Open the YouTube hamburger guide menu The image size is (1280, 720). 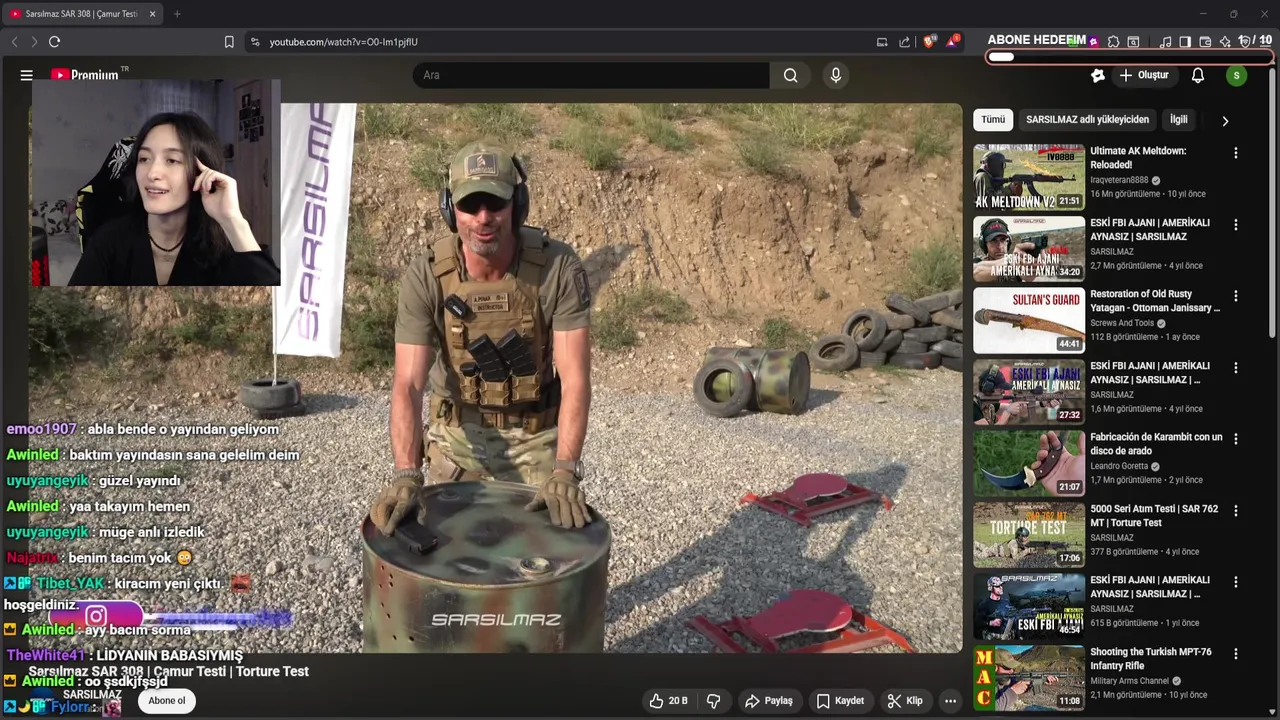(27, 75)
